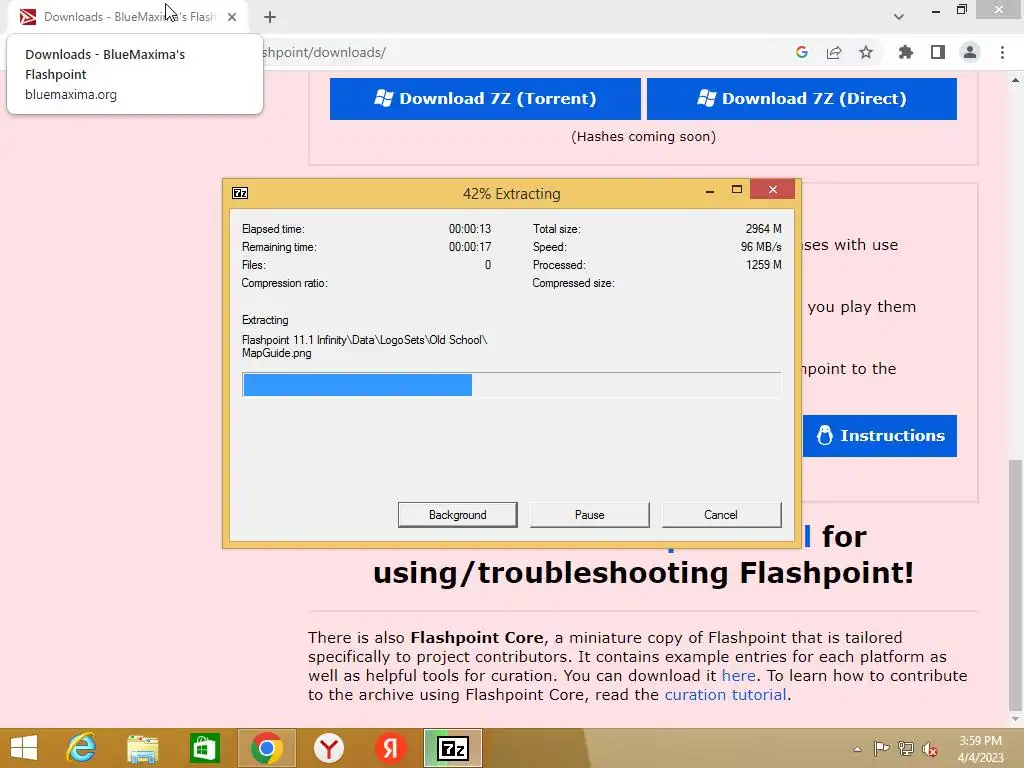Bookmark this page with star icon
1024x768 pixels.
pos(866,52)
